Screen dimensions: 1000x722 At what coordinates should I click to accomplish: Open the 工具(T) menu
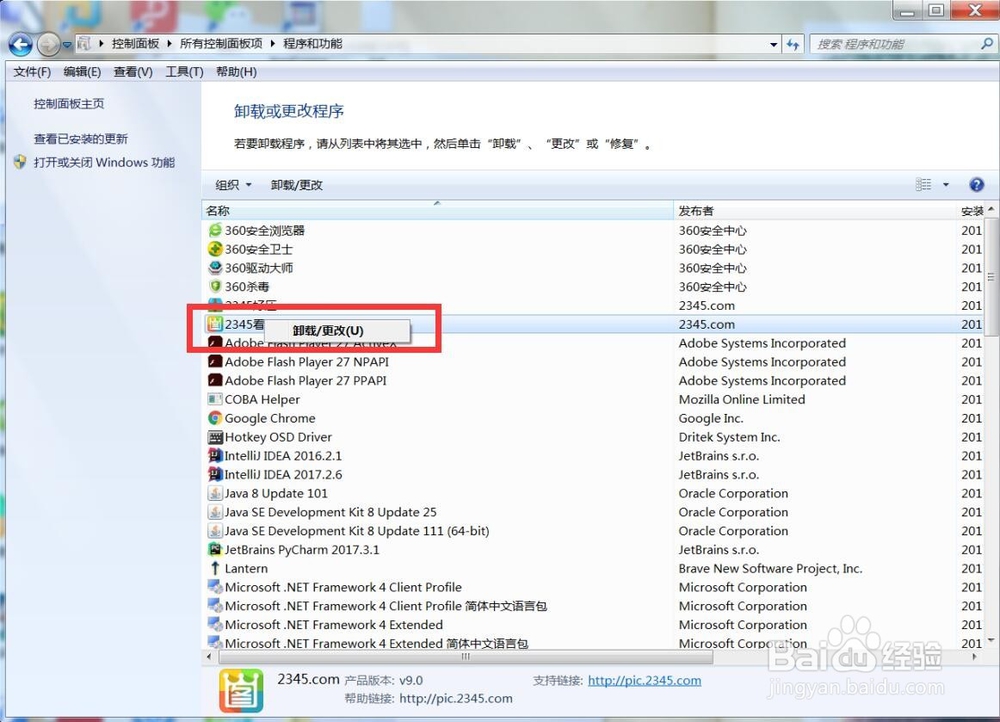184,71
